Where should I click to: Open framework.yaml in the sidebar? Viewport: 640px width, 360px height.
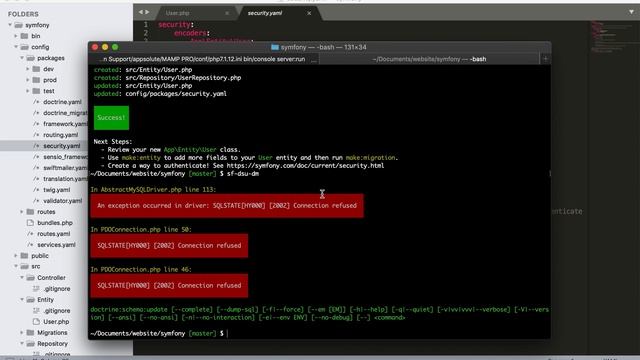[x=65, y=124]
